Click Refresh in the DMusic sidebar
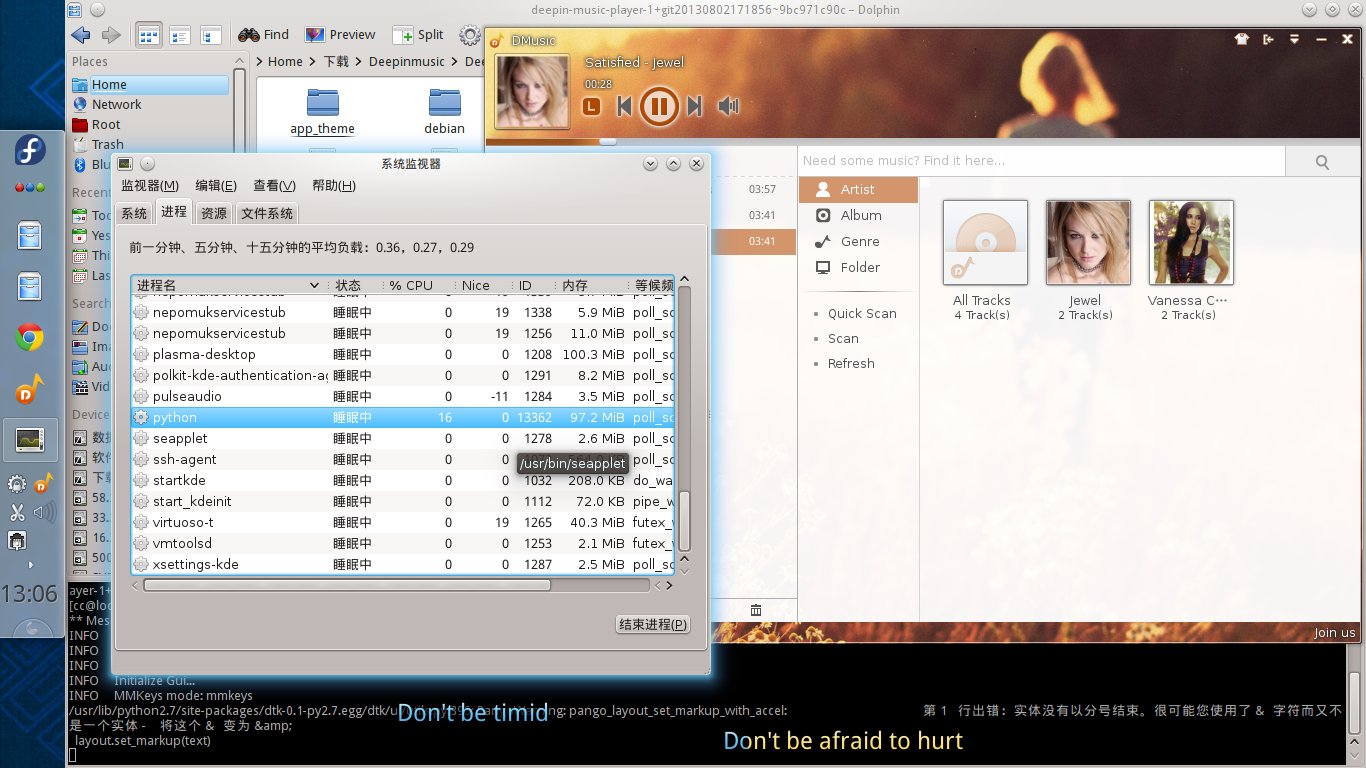1366x768 pixels. coord(850,363)
